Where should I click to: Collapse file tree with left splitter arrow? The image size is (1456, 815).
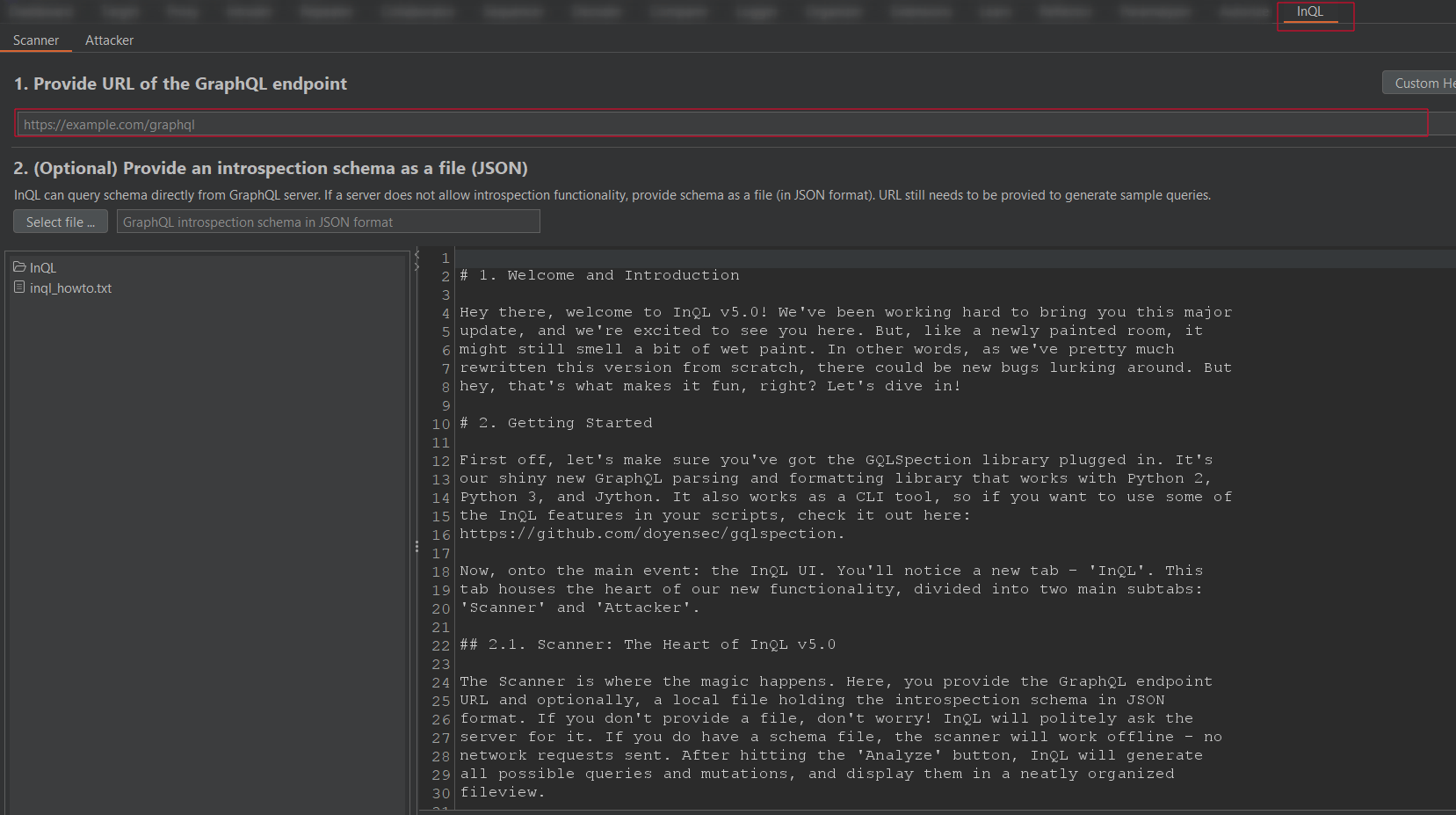point(417,254)
